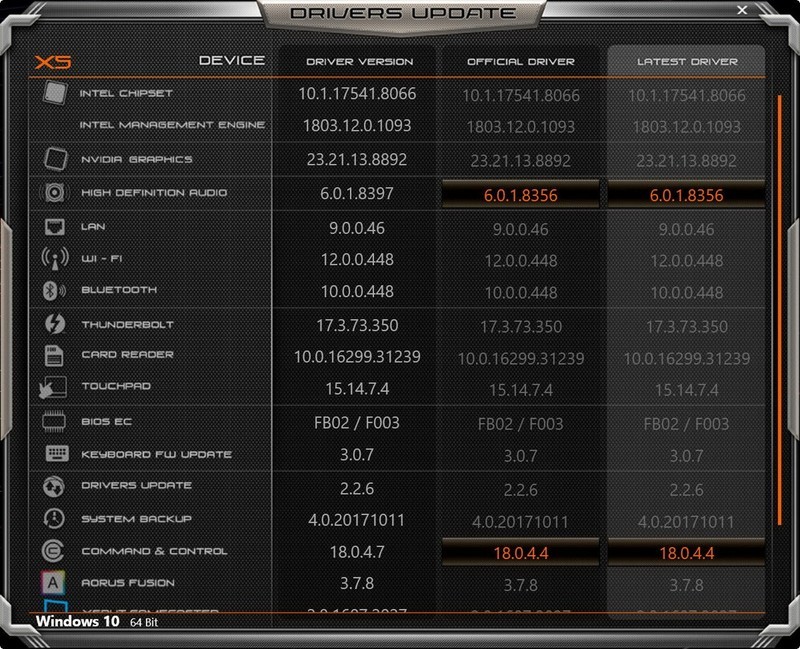
Task: Click the Bluetooth icon
Action: pyautogui.click(x=54, y=290)
